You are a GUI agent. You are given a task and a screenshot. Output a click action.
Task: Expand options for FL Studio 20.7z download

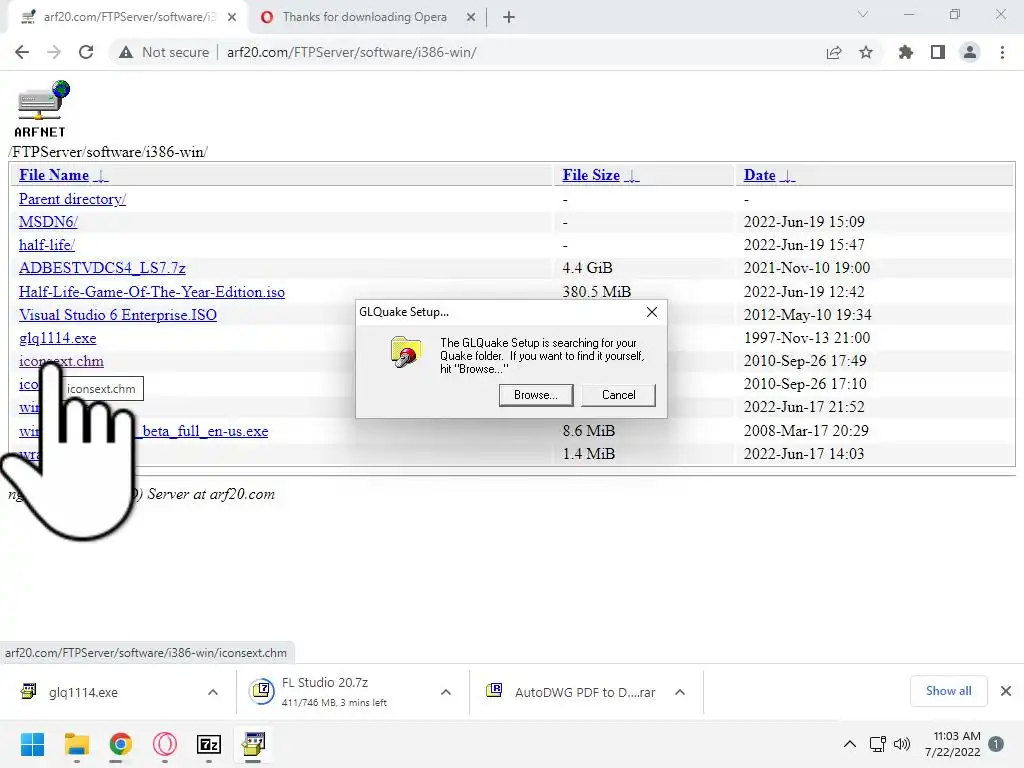446,692
